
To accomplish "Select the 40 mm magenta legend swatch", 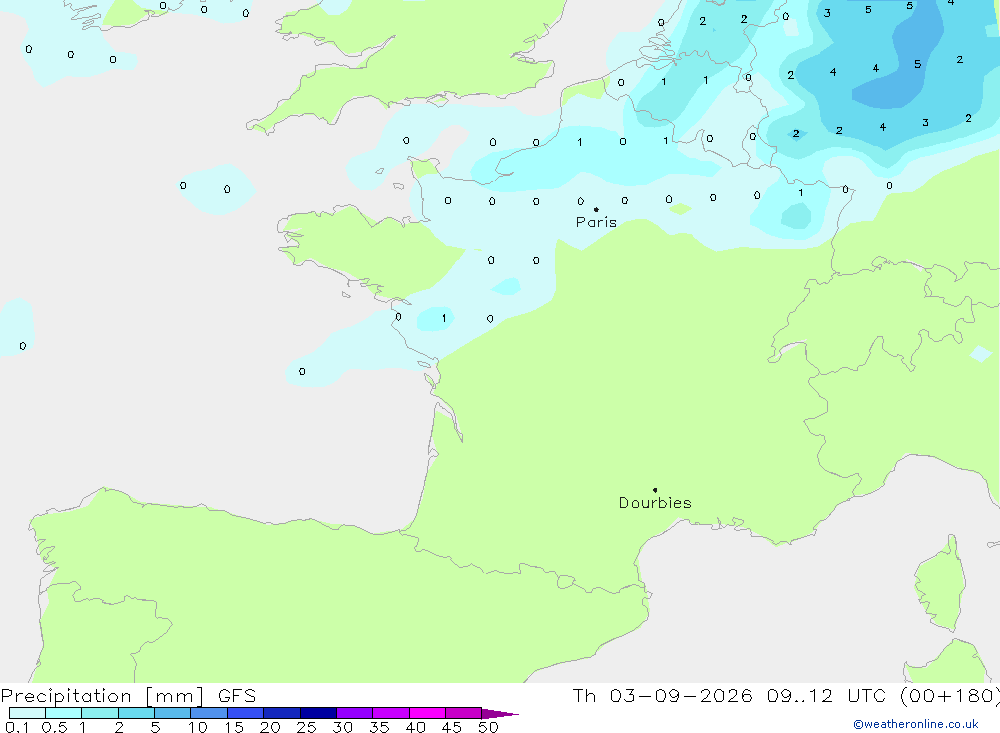I will [427, 713].
